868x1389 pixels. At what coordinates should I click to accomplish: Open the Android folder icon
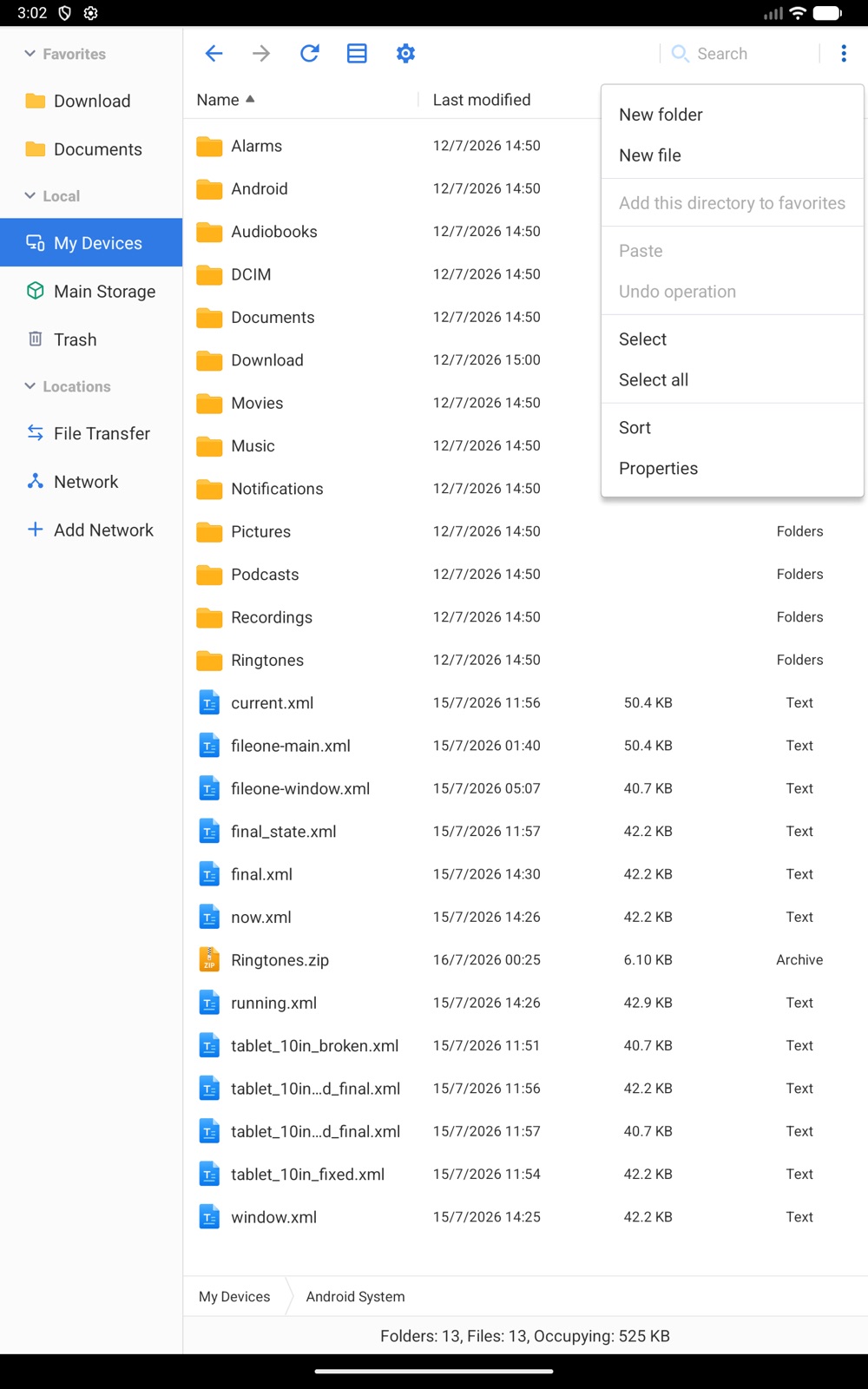tap(209, 189)
